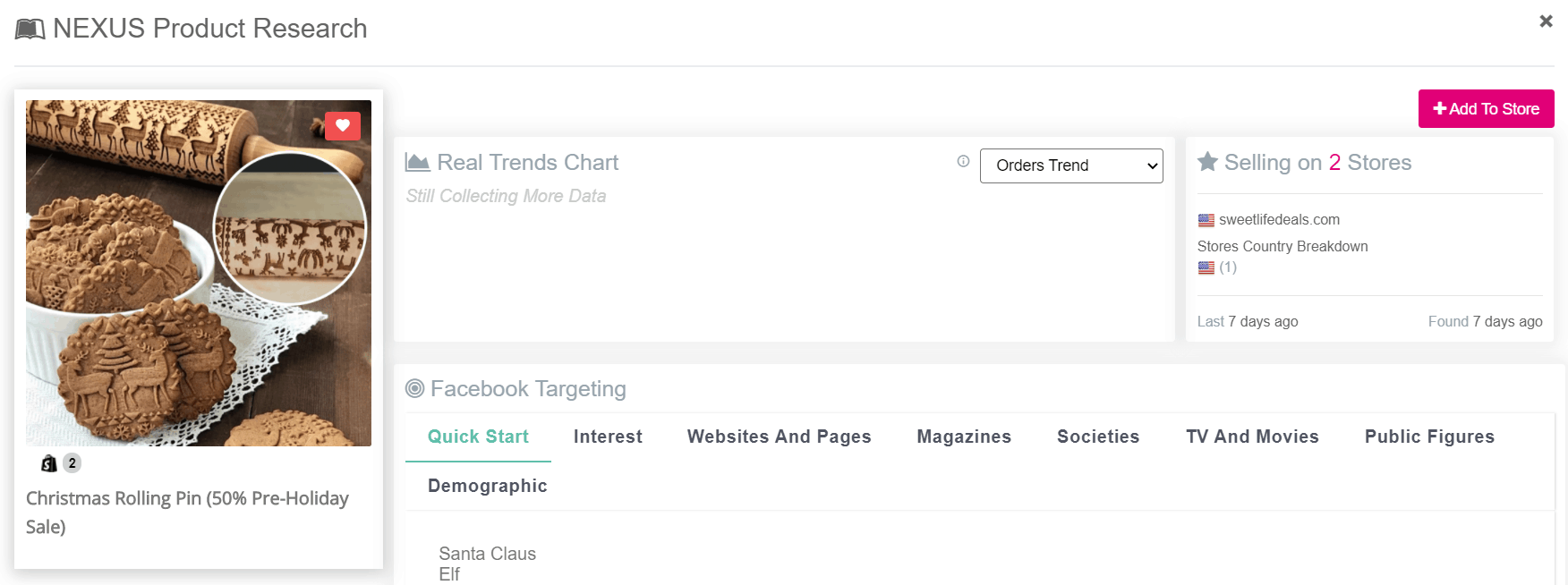Click the US flag beside sweetlifedeals.com
The height and width of the screenshot is (585, 1568).
1206,220
